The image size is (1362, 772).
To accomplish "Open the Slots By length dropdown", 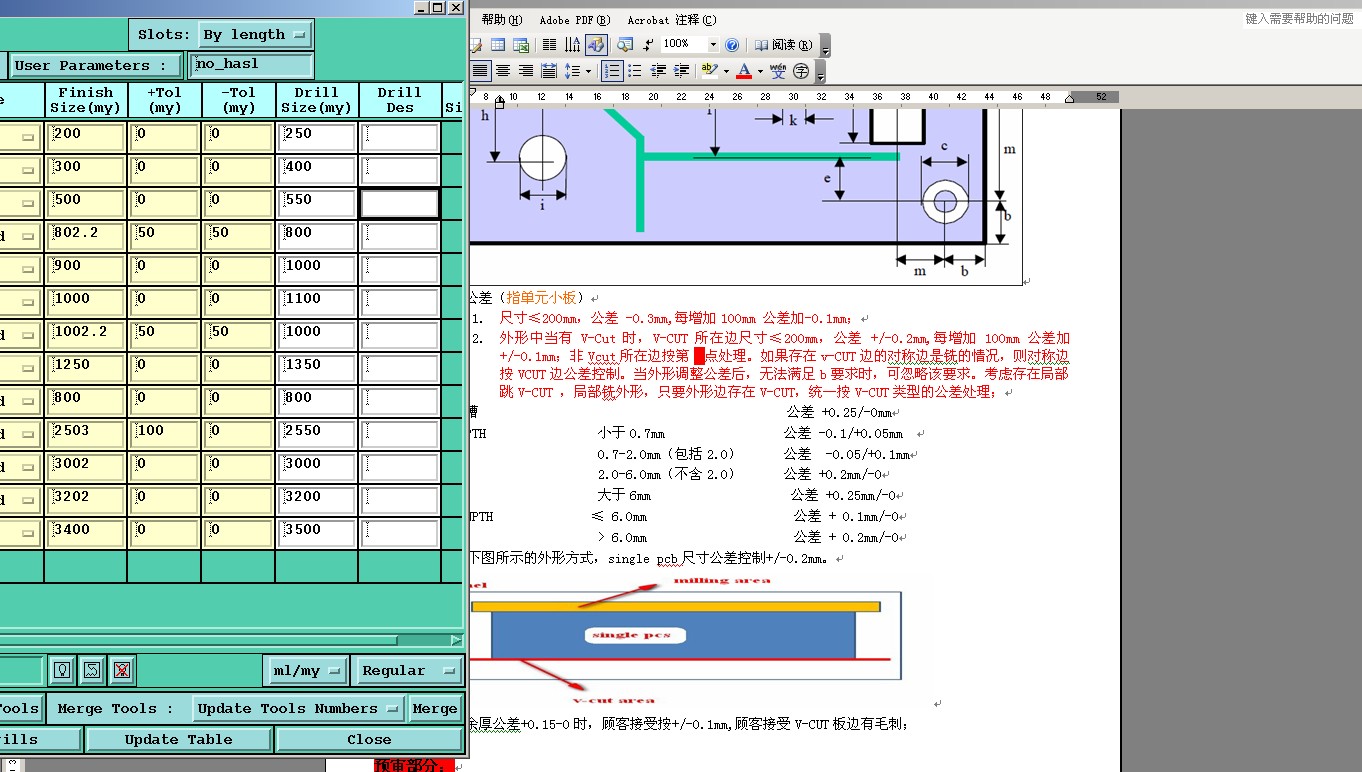I will tap(256, 34).
